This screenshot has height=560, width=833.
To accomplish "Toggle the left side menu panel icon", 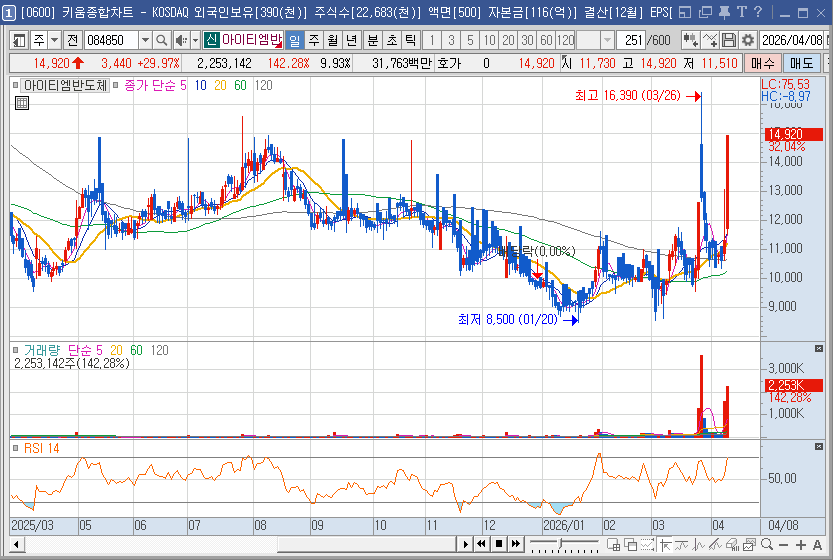I will coord(19,40).
